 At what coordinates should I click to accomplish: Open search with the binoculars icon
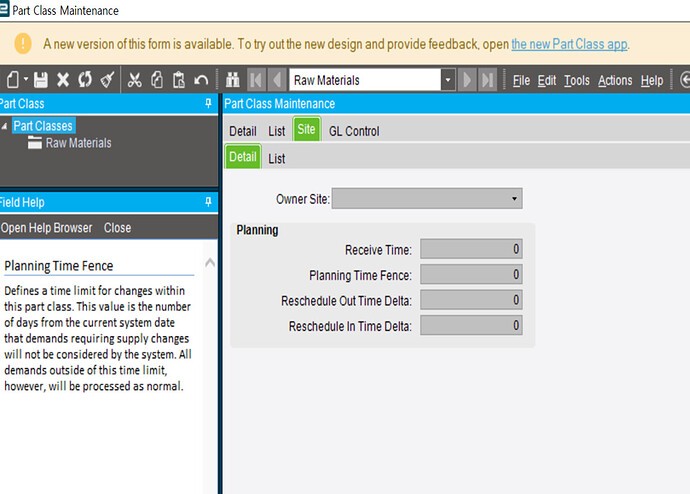coord(233,80)
